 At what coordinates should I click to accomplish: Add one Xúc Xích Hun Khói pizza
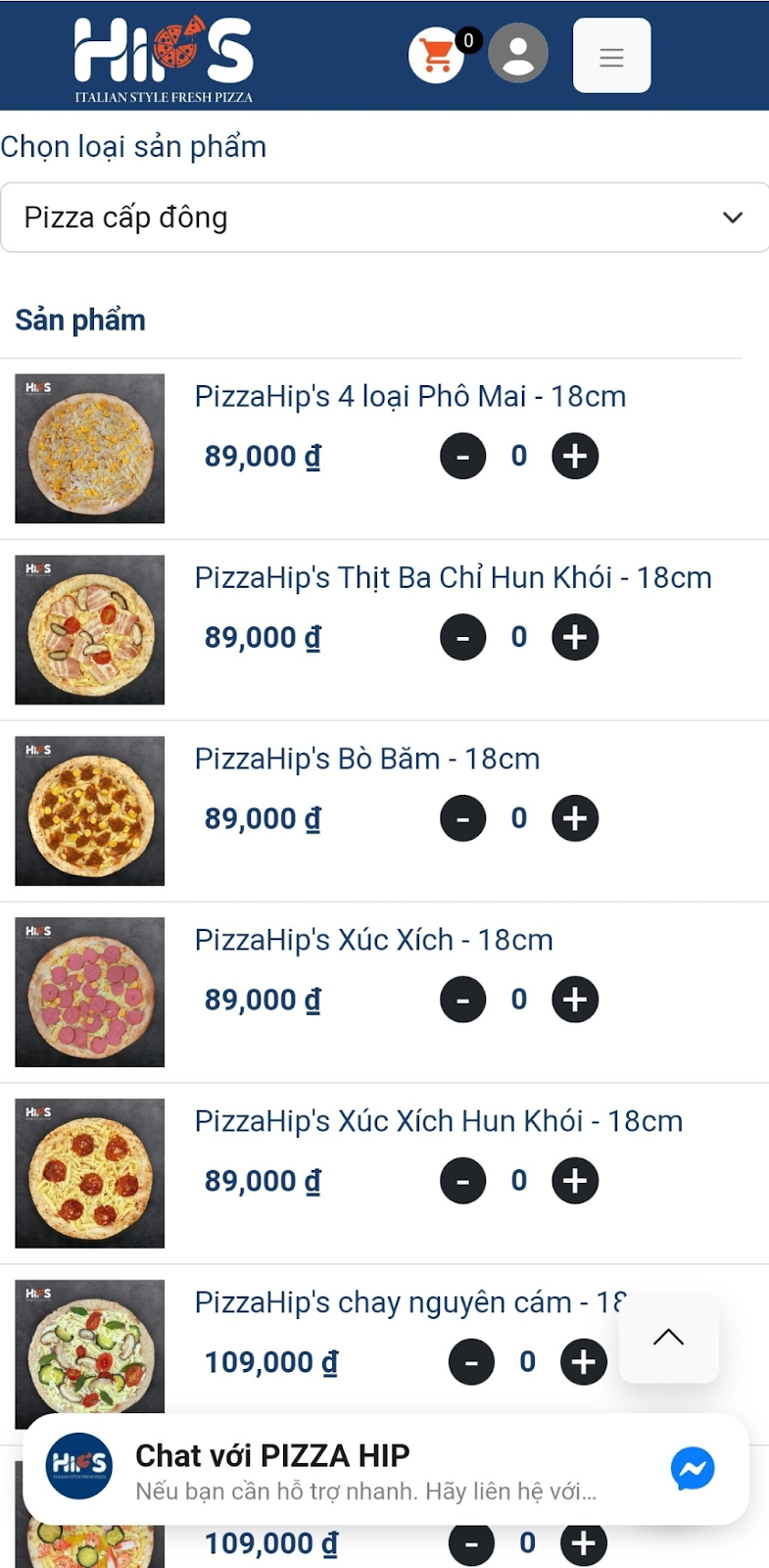(575, 1181)
